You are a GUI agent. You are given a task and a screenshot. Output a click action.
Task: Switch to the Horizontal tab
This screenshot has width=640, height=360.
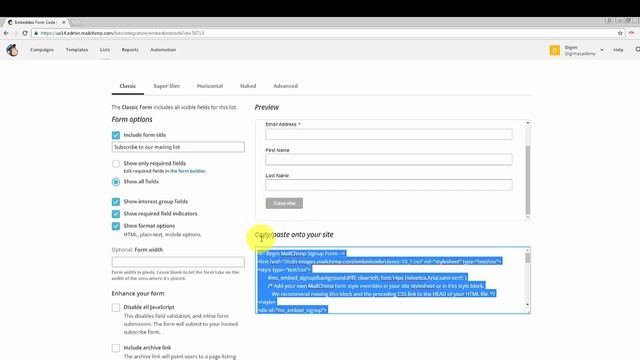(x=210, y=86)
